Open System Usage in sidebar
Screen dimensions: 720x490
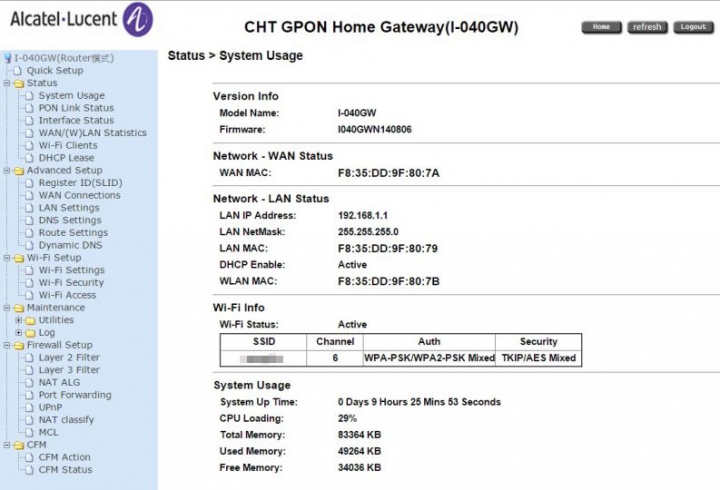[x=72, y=96]
